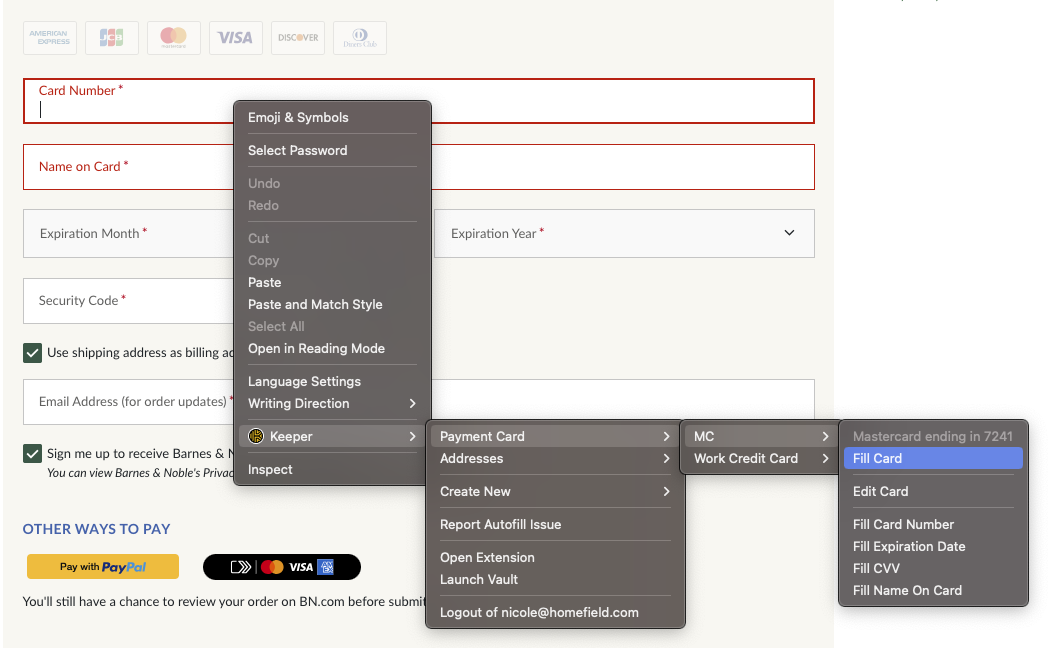The image size is (1052, 648).
Task: Click the Pay with PayPal button
Action: pyautogui.click(x=102, y=566)
